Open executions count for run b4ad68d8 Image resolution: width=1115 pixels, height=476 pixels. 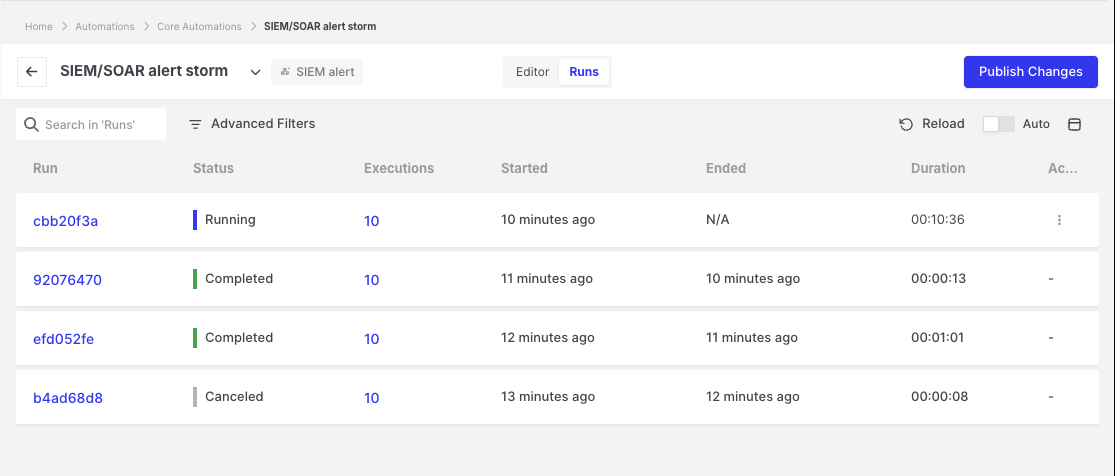pyautogui.click(x=371, y=398)
